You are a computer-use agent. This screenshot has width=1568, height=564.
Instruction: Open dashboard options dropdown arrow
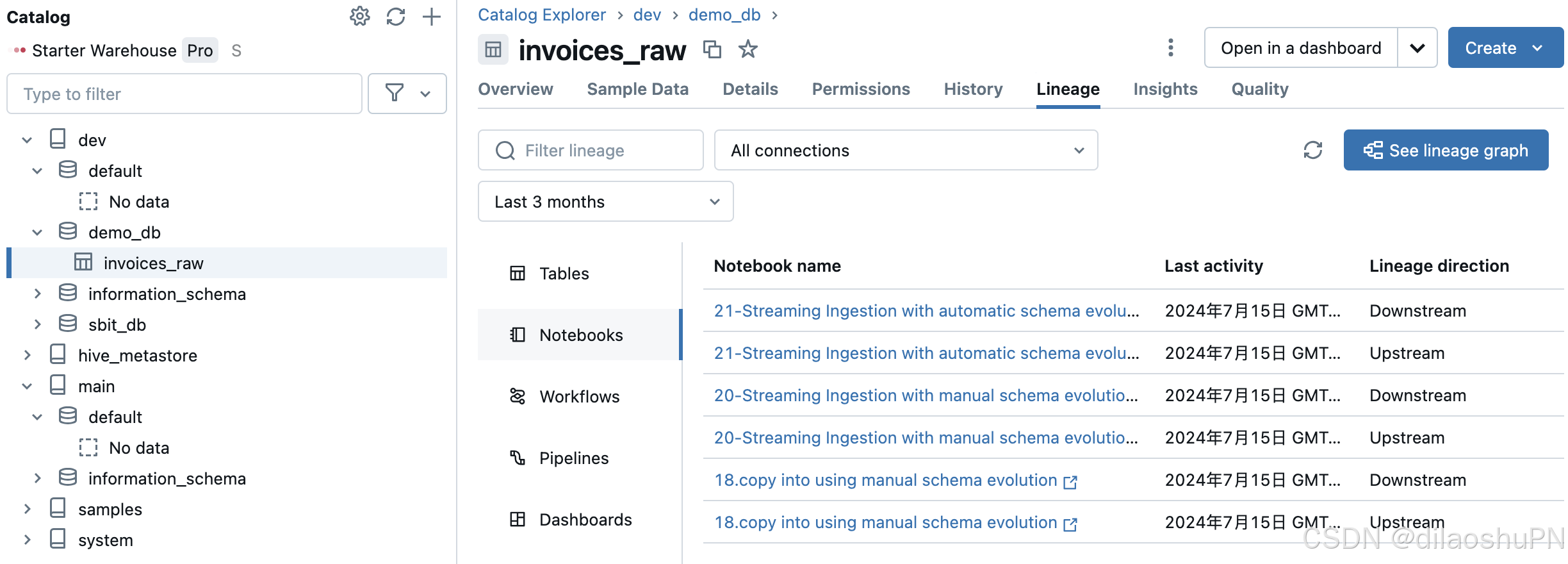pos(1417,47)
